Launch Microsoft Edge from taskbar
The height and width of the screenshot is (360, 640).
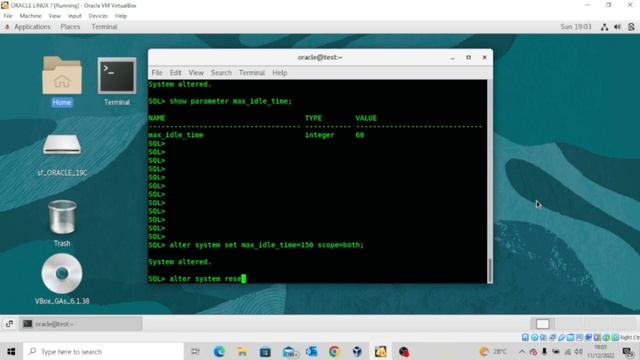[x=219, y=351]
